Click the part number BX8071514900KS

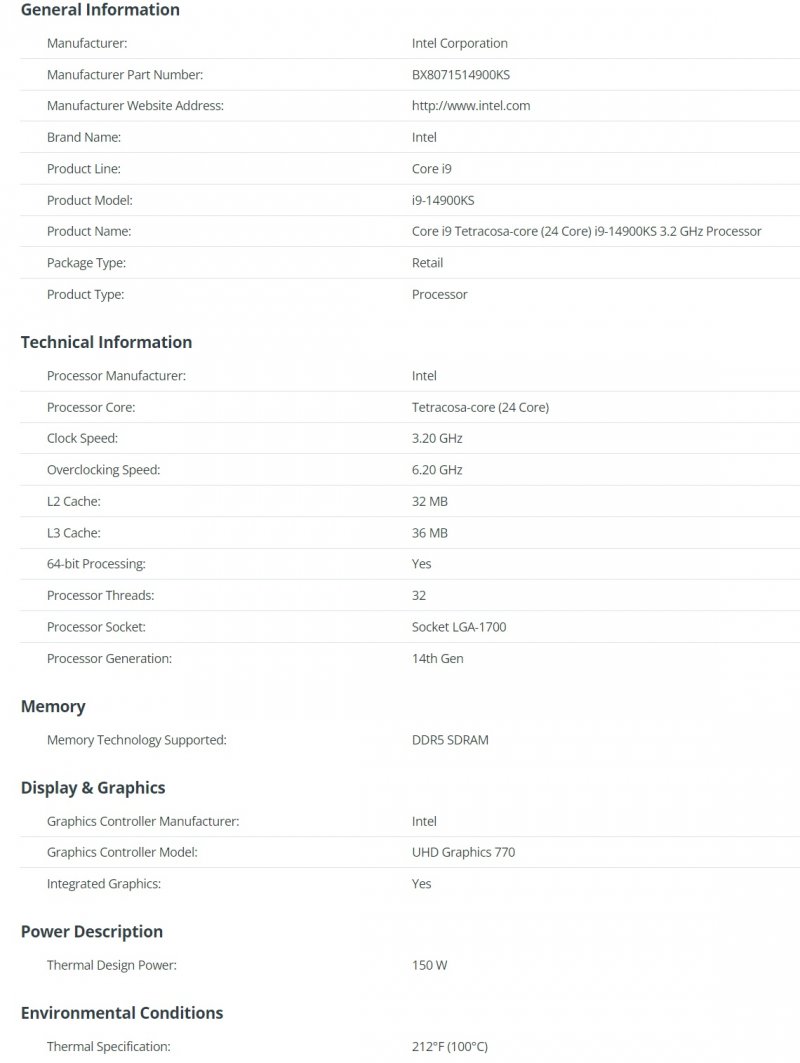(x=468, y=75)
